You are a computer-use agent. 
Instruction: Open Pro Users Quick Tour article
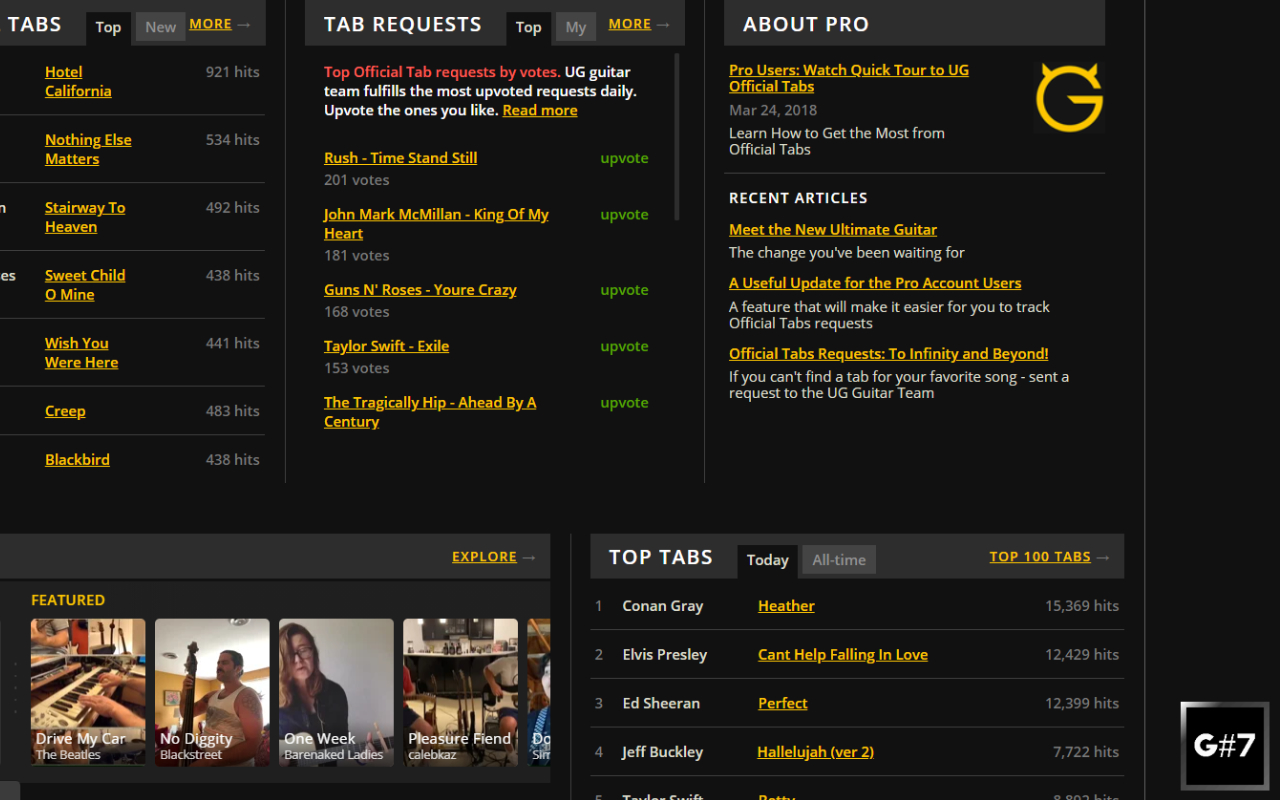coord(849,78)
